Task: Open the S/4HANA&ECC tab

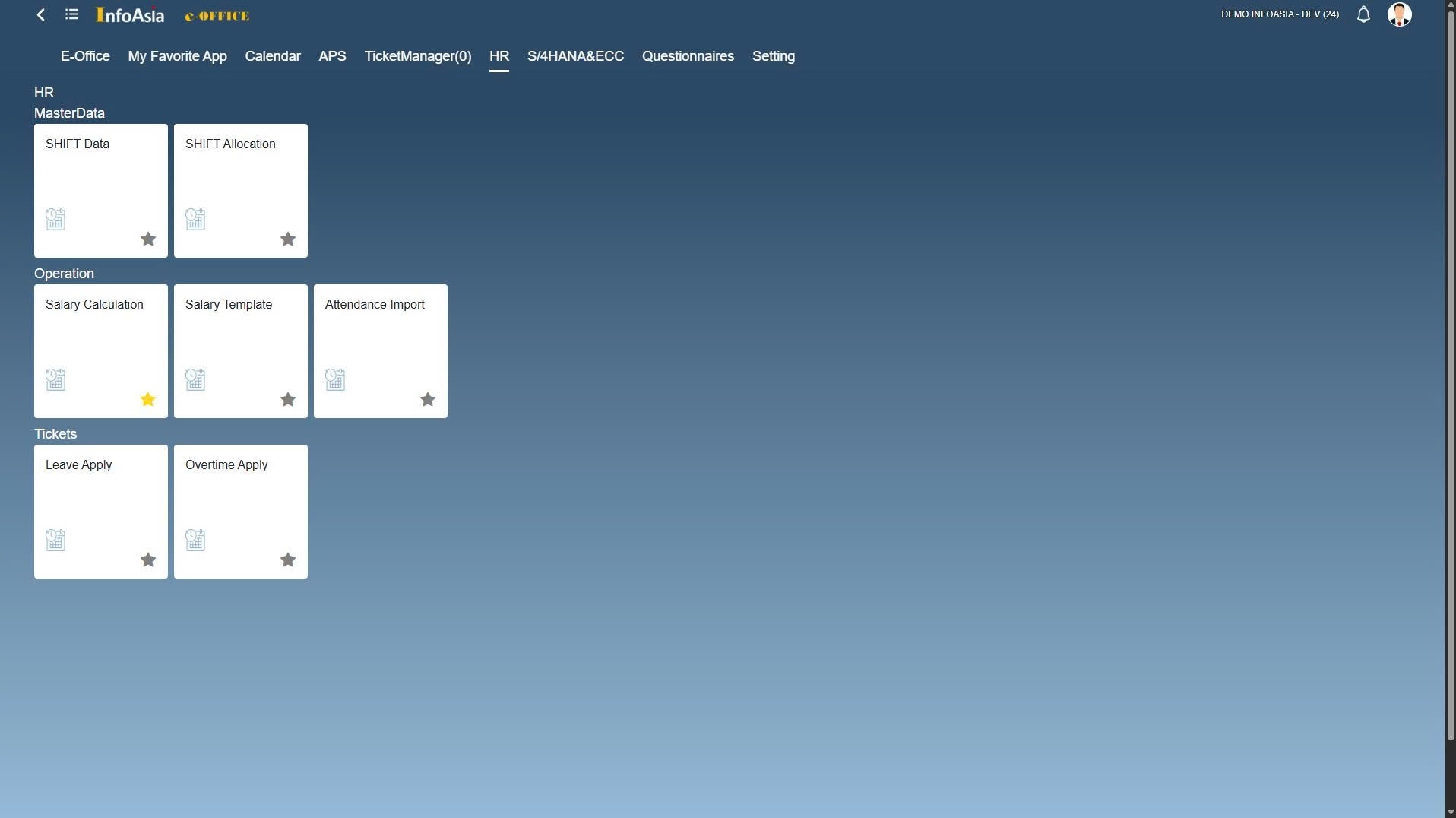Action: click(575, 56)
